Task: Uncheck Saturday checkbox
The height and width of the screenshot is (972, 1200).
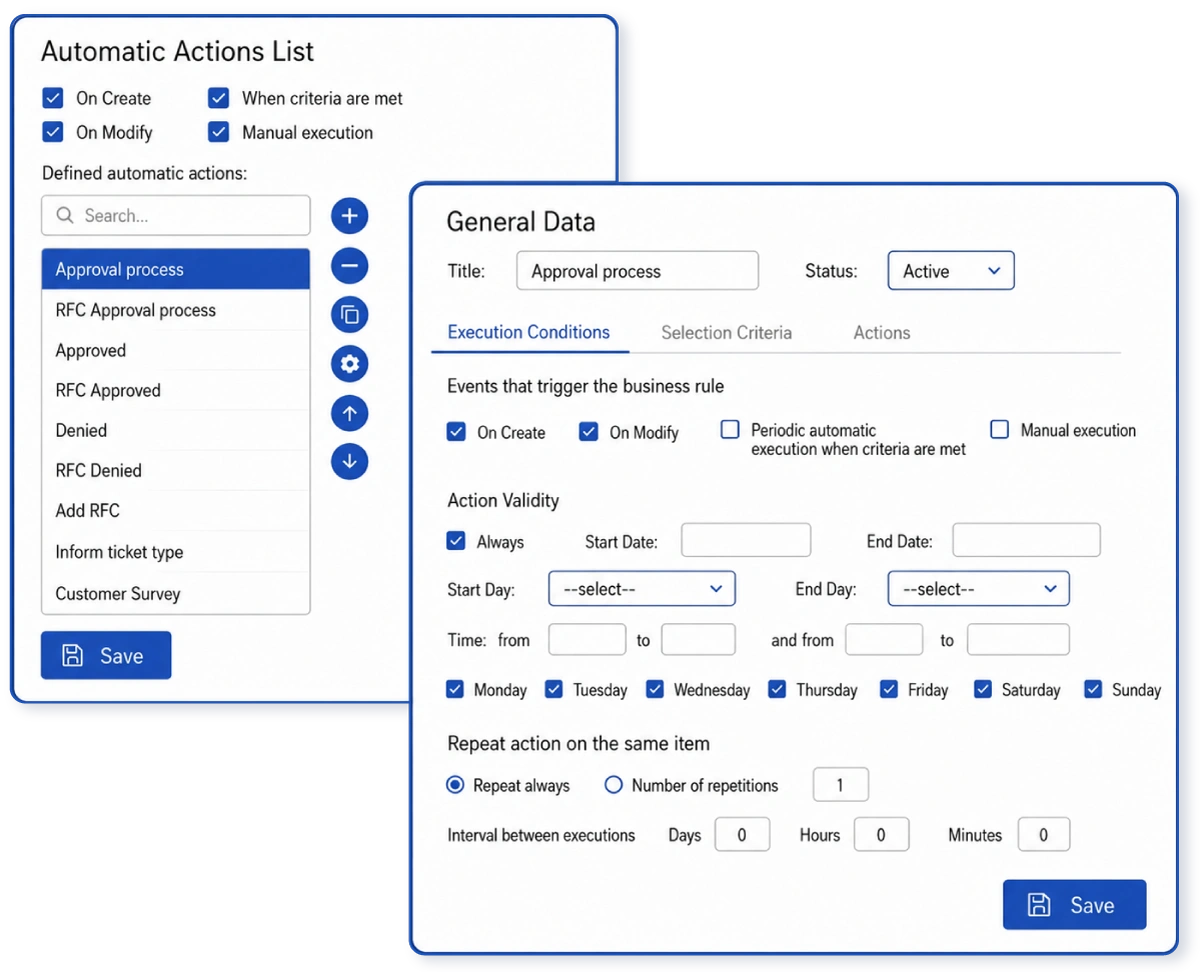Action: click(983, 689)
